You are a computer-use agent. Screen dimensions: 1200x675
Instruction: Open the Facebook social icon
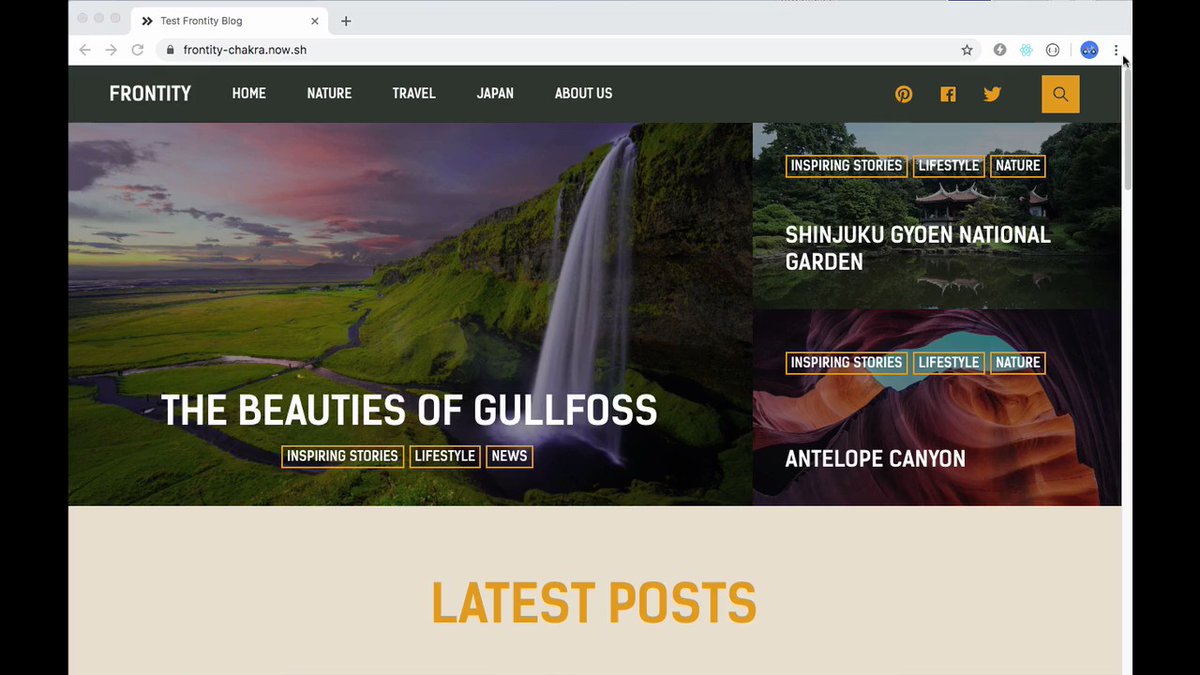948,94
